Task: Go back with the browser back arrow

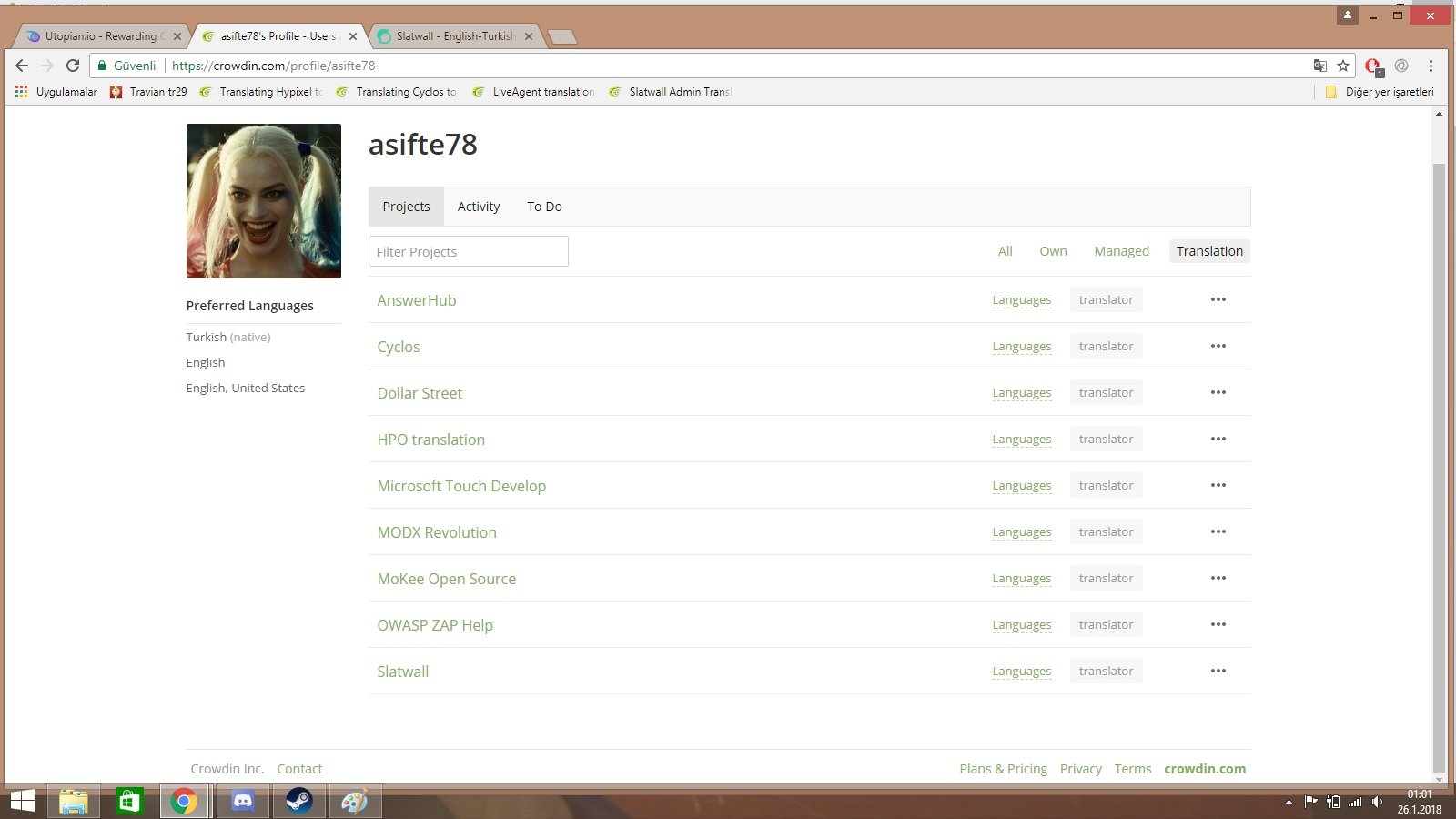Action: pos(22,66)
